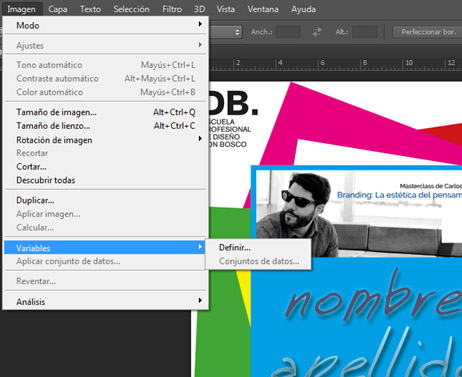Select the highlighted Variables entry
Screen dimensions: 462x377
(x=104, y=248)
